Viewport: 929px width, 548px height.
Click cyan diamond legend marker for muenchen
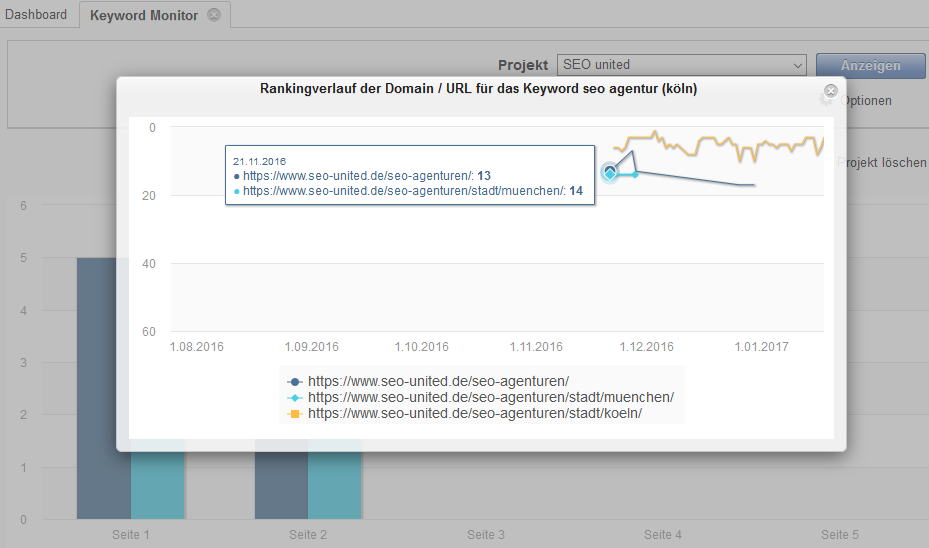294,398
